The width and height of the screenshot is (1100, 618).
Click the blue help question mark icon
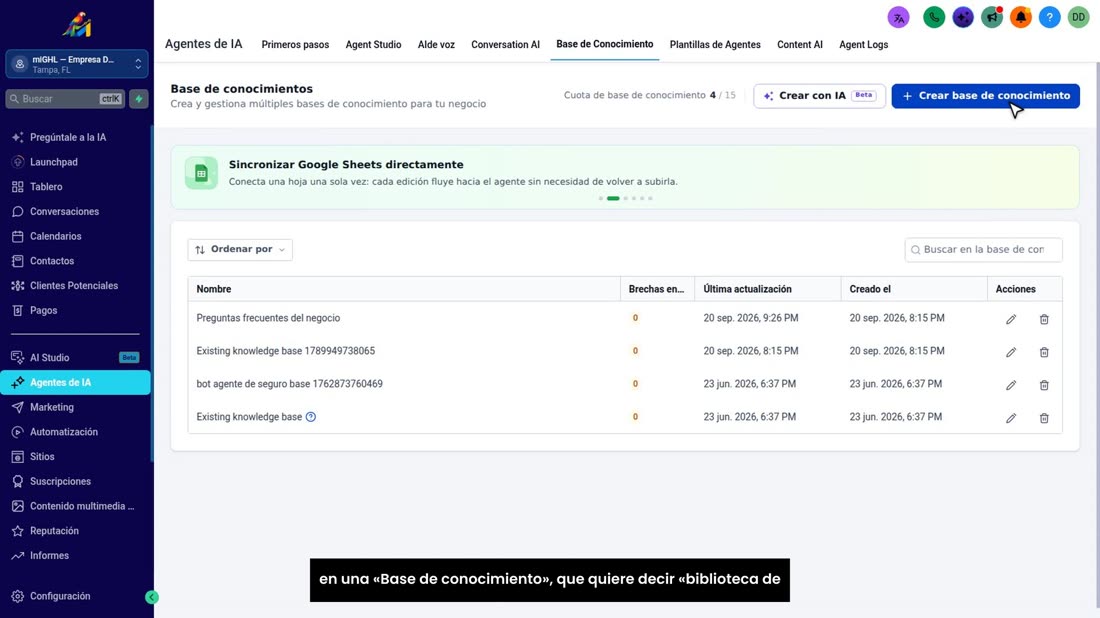[1049, 18]
